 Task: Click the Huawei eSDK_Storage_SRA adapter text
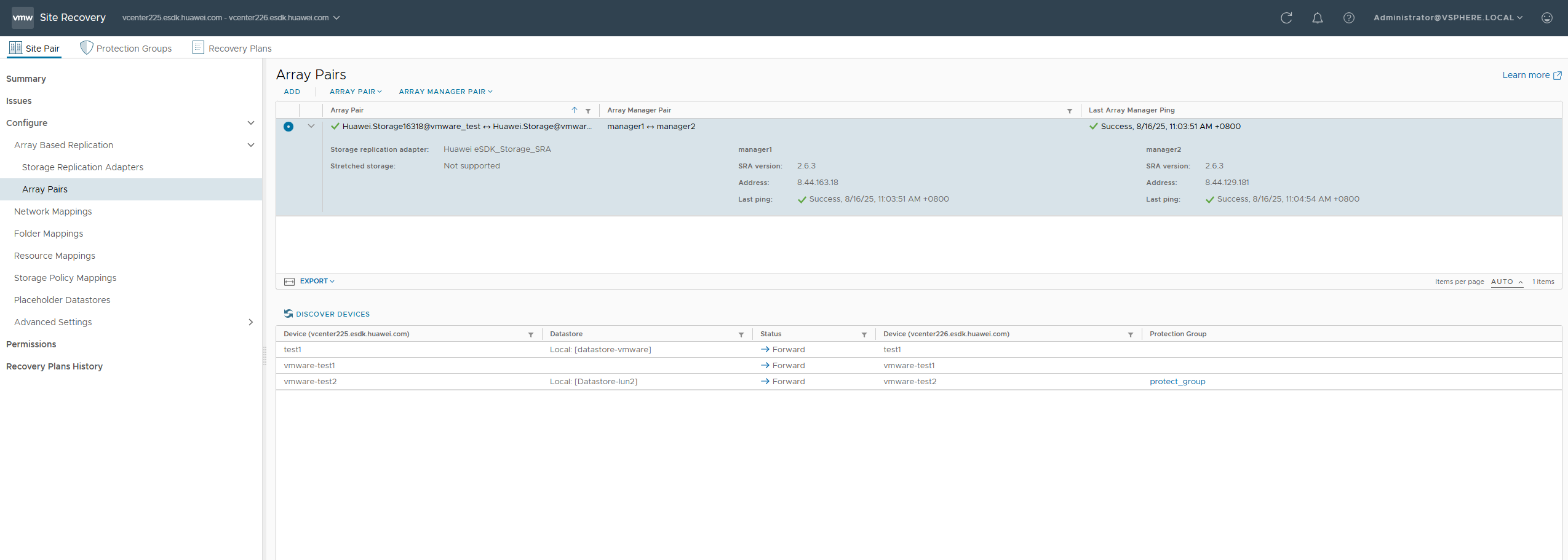click(x=497, y=149)
